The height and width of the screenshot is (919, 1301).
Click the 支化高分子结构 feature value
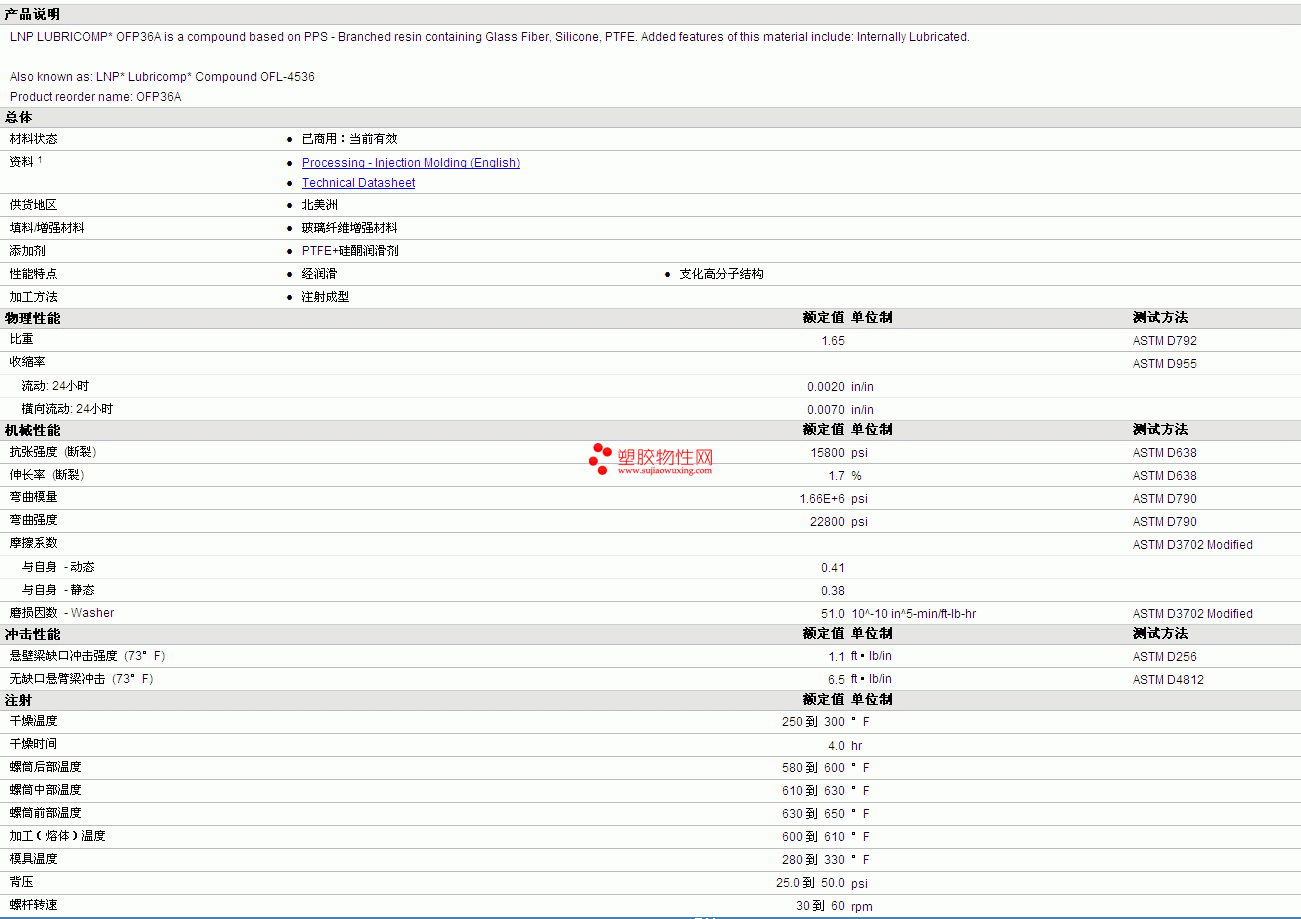(x=722, y=274)
